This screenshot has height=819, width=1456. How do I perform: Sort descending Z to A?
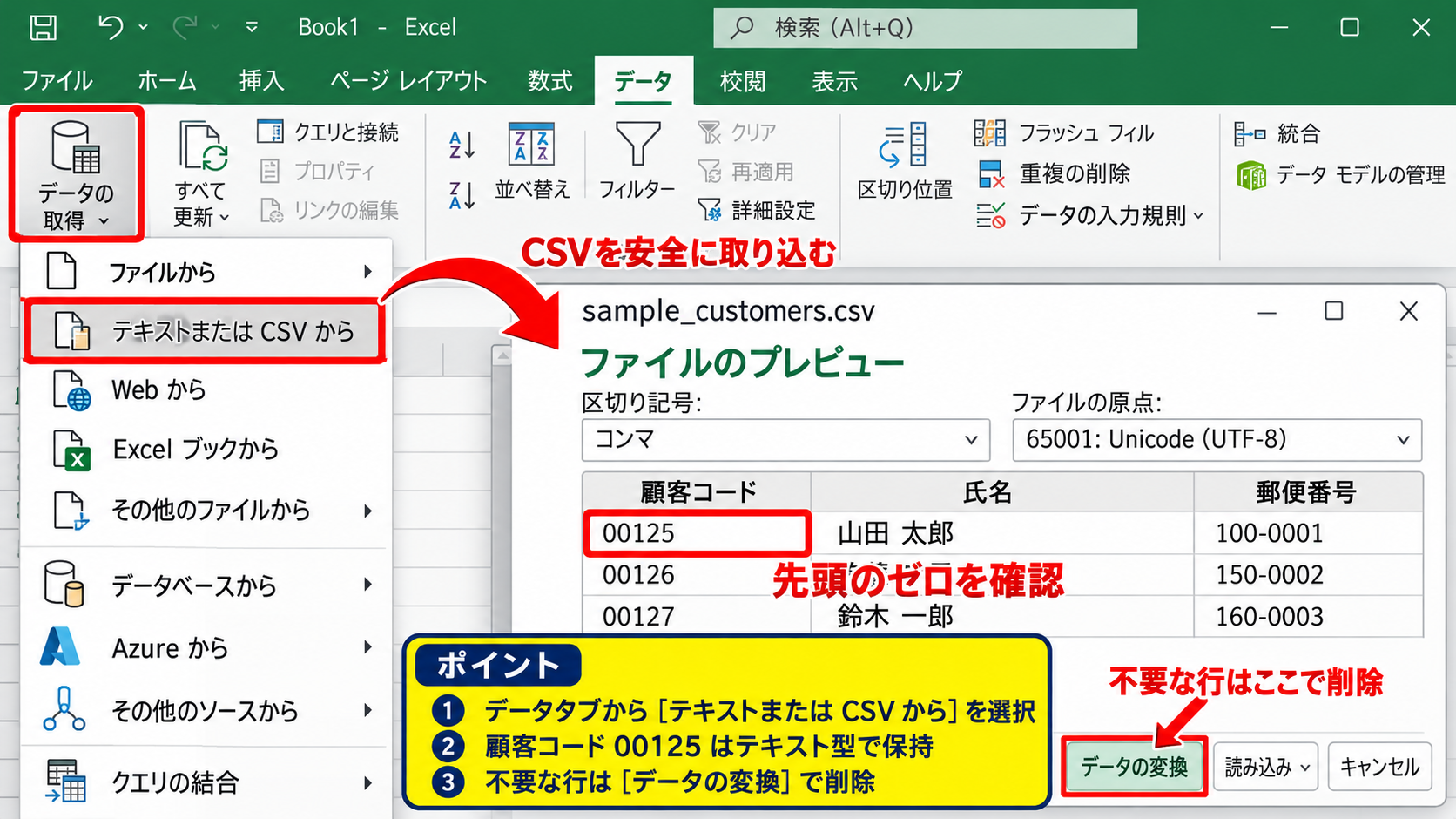coord(462,195)
